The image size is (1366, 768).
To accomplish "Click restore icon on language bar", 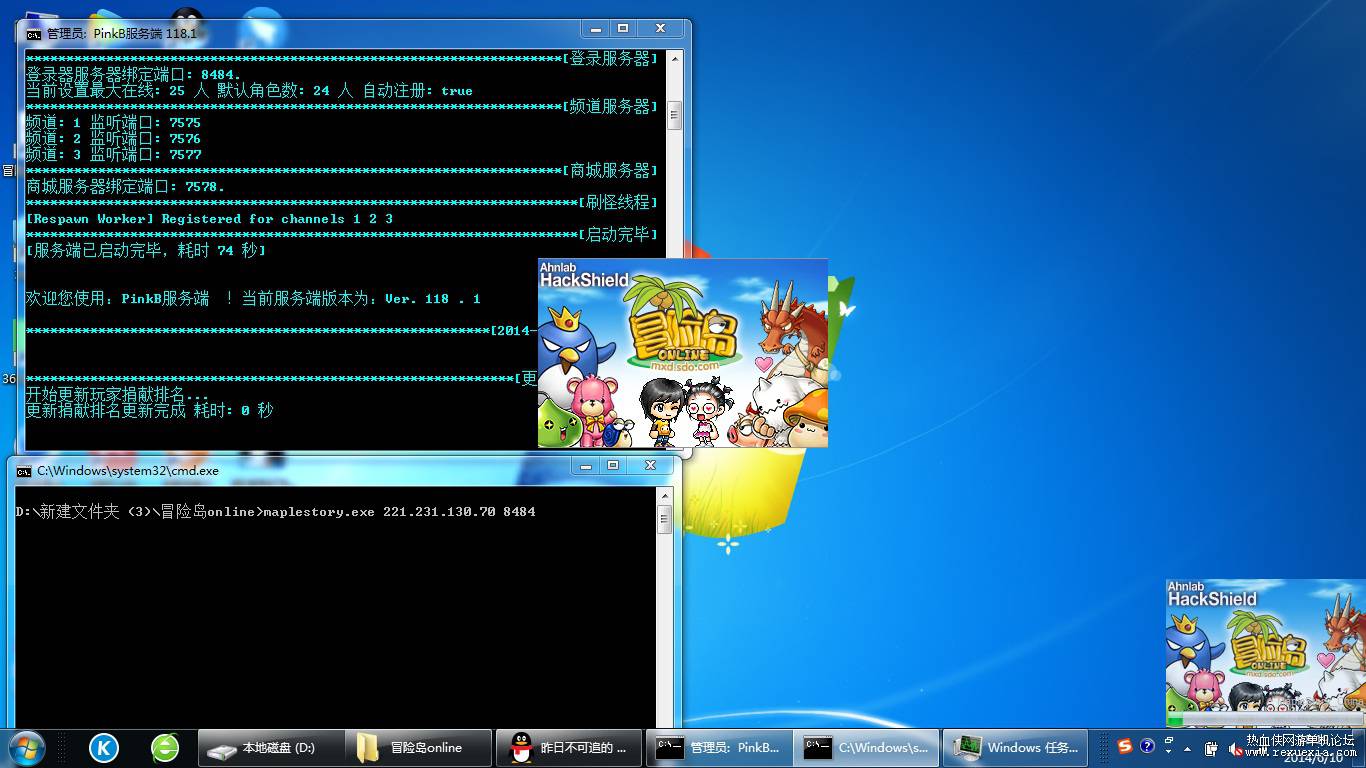I will (1169, 741).
